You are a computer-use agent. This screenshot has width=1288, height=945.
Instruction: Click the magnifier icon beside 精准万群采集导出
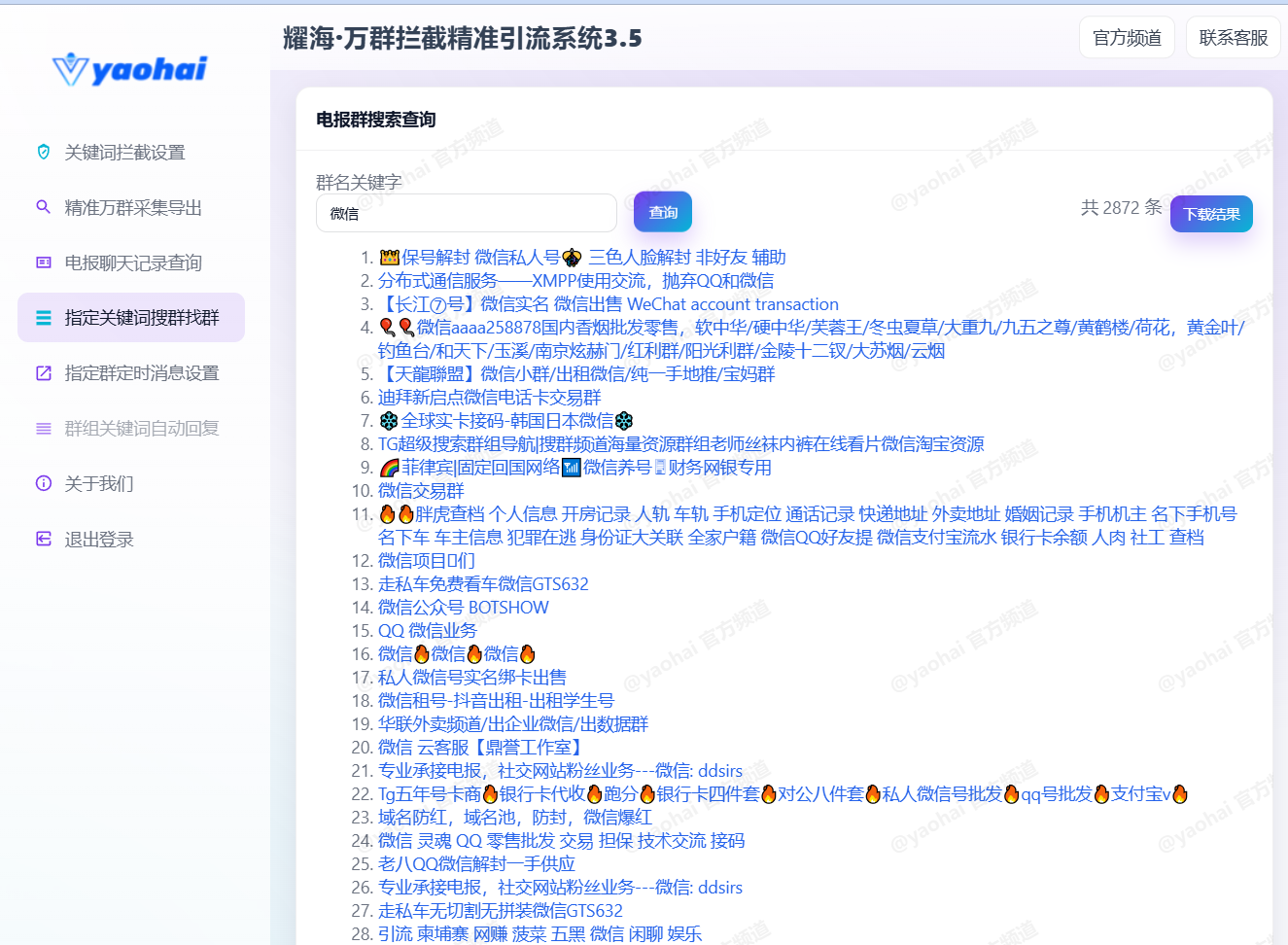pos(43,207)
